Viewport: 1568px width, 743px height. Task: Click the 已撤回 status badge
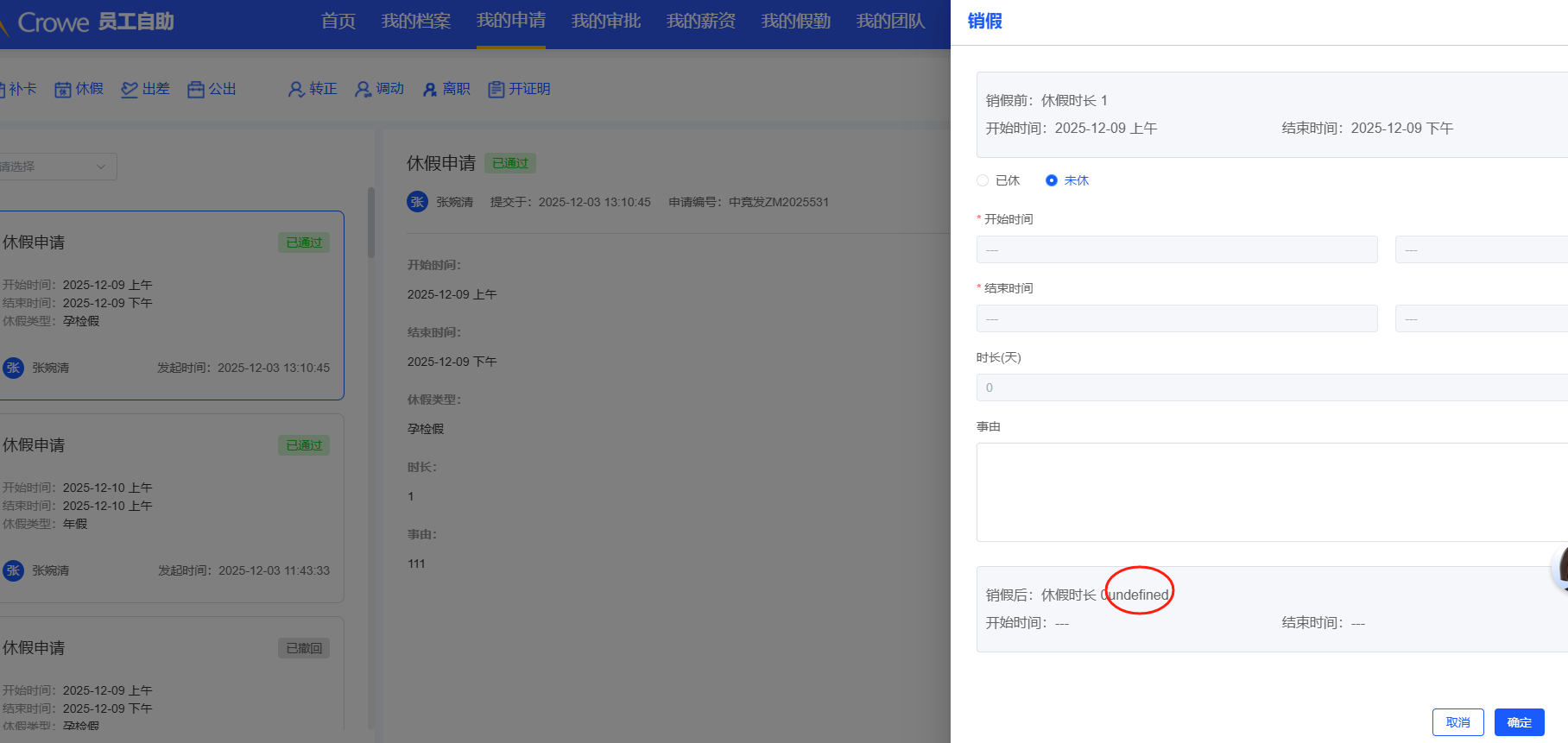point(304,648)
